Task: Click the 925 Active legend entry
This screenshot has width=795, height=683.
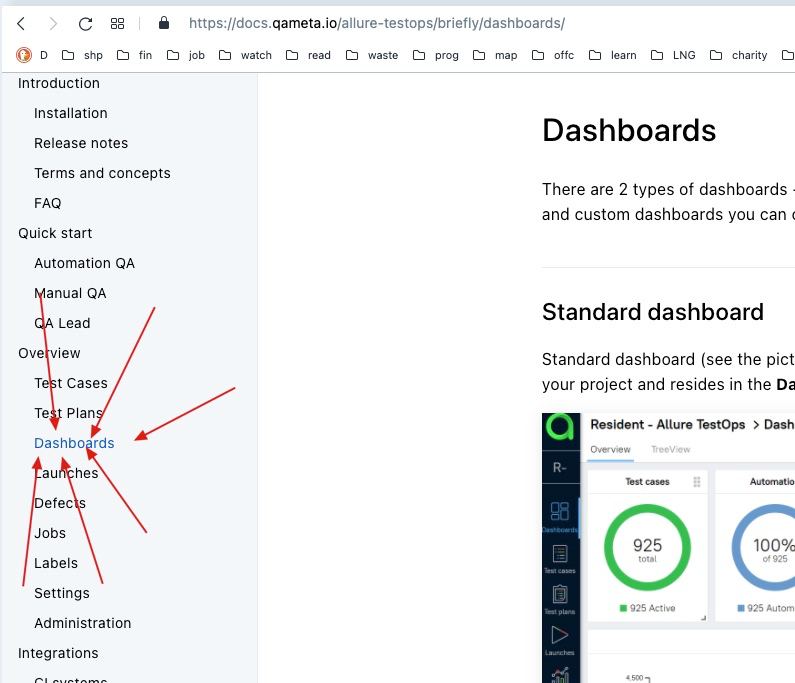Action: click(x=647, y=608)
